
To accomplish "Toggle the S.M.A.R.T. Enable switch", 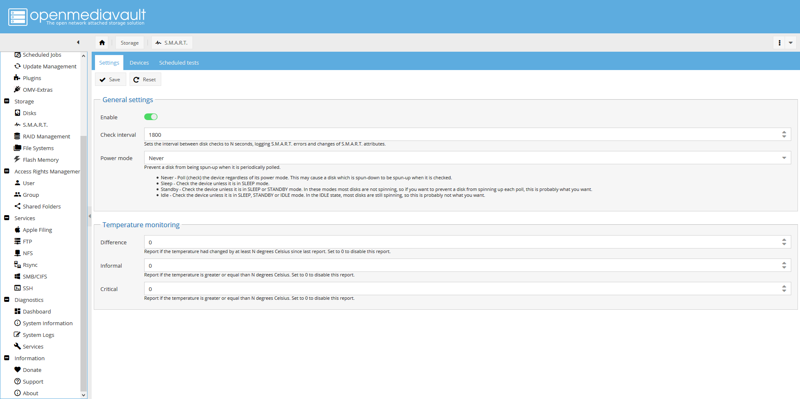I will click(x=151, y=117).
